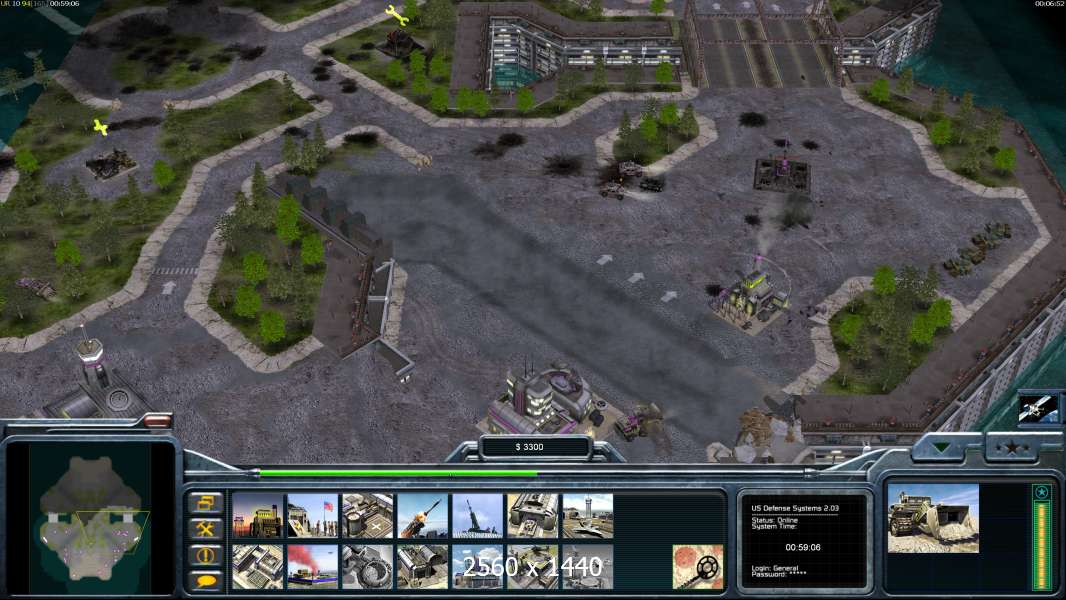
Task: Build the Strategy Center
Action: tap(257, 567)
